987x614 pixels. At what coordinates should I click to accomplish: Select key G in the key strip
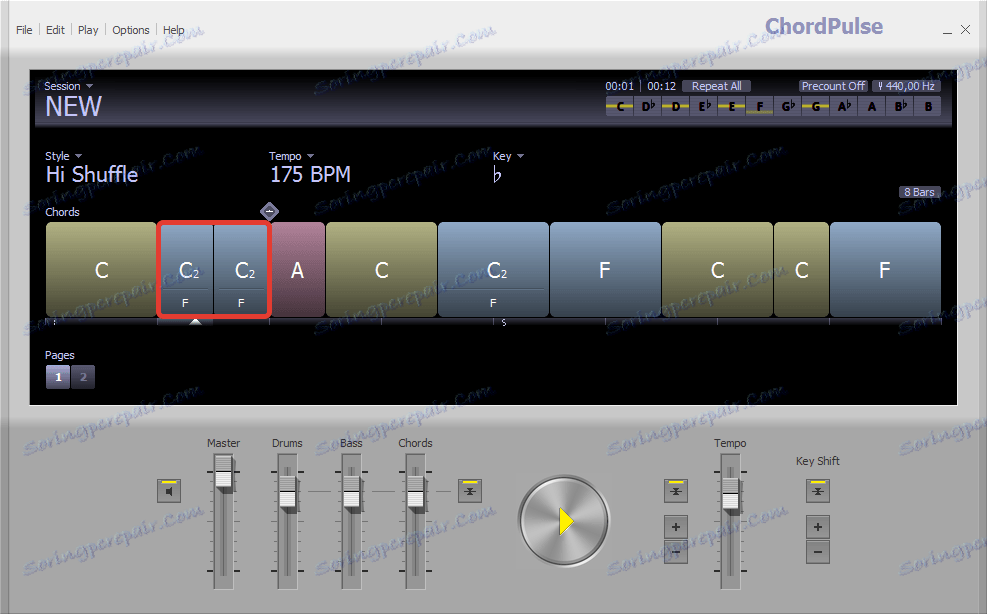tap(816, 106)
